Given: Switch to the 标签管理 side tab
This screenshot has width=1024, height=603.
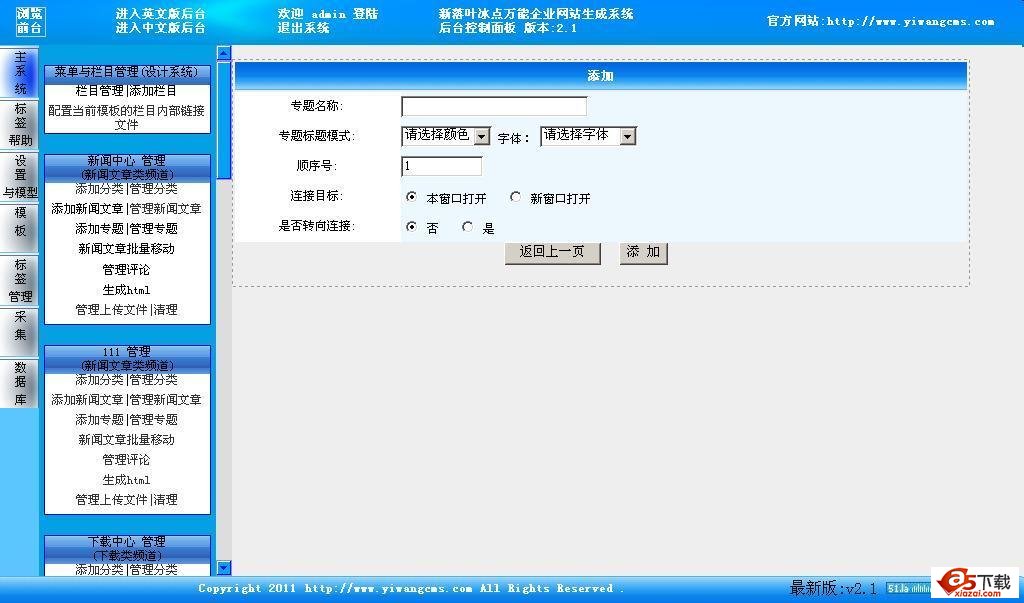Looking at the screenshot, I should pyautogui.click(x=20, y=280).
